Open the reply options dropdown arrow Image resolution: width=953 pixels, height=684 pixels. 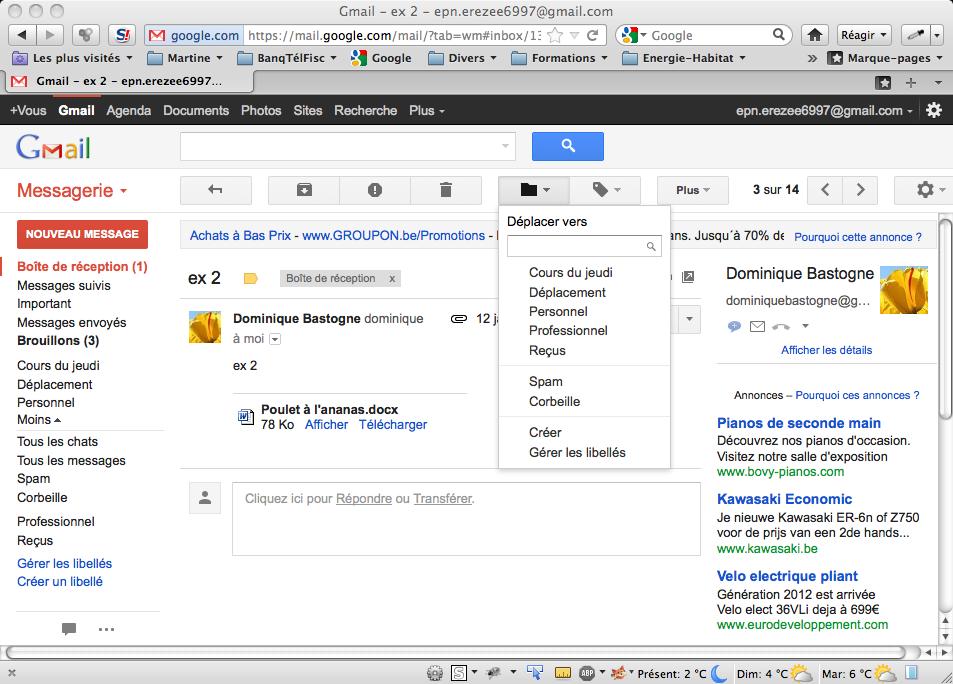pyautogui.click(x=689, y=319)
